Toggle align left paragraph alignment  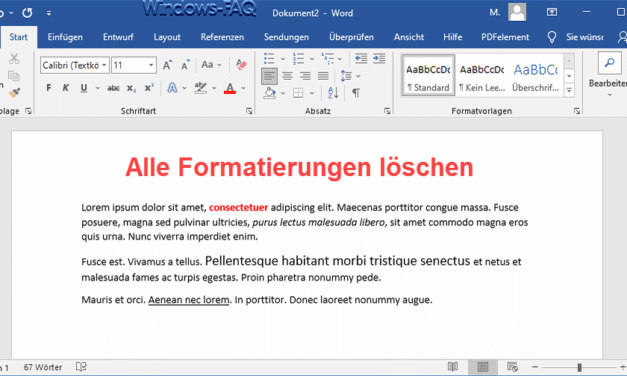tap(270, 76)
